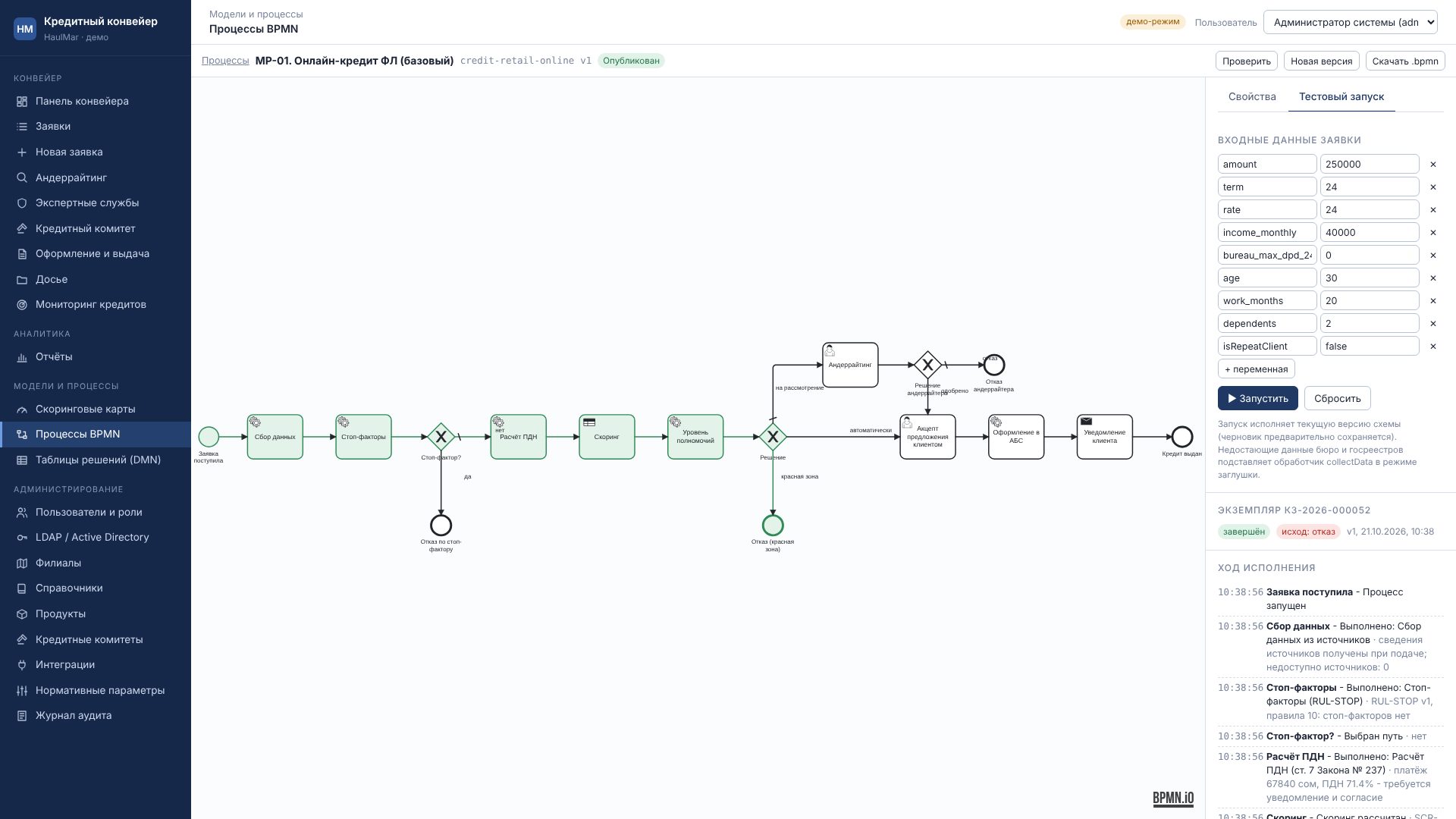
Task: Switch to the Тестовый запуск tab
Action: 1341,97
